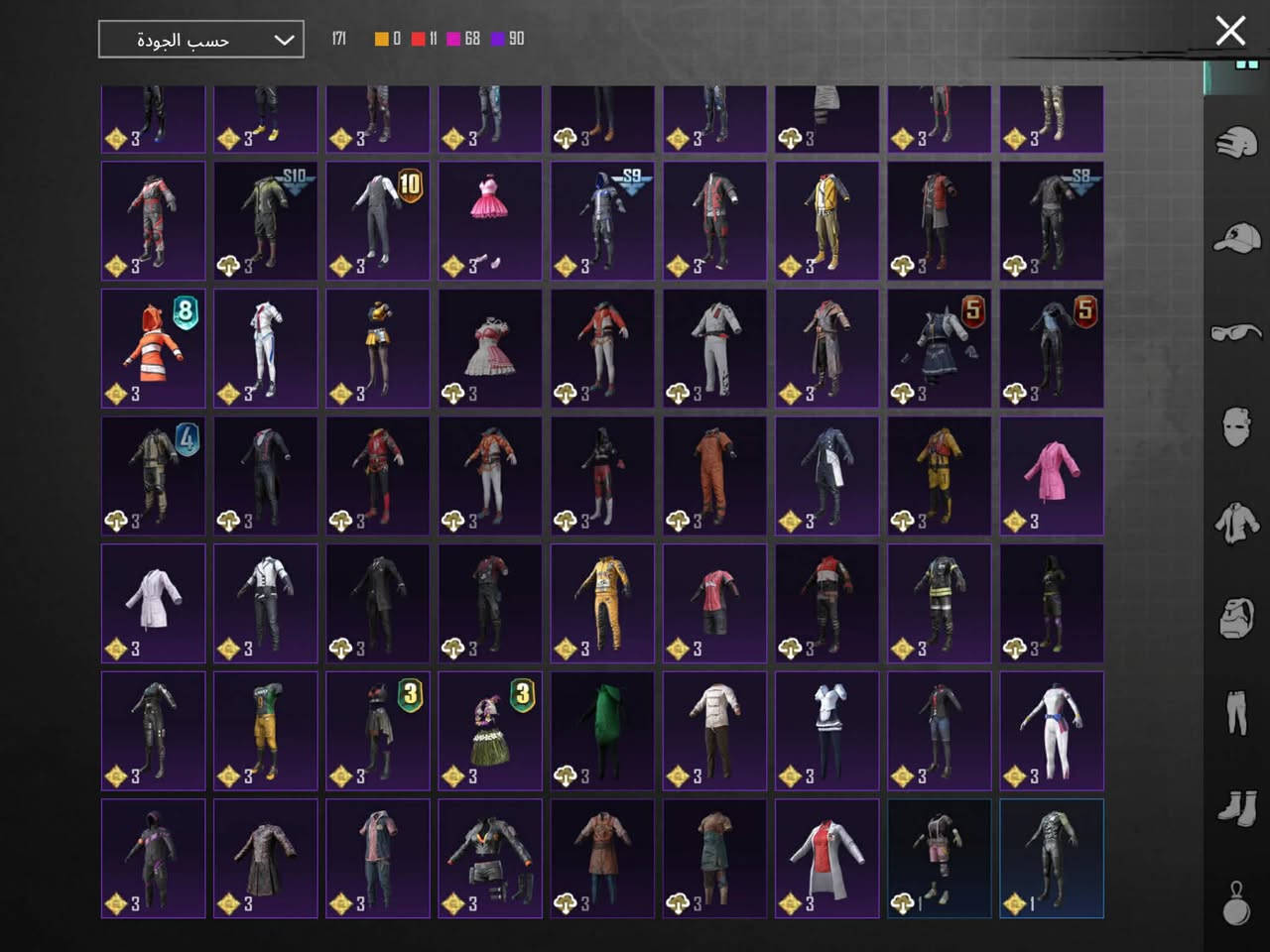This screenshot has width=1270, height=952.
Task: Show the sunglasses category
Action: [x=1236, y=333]
